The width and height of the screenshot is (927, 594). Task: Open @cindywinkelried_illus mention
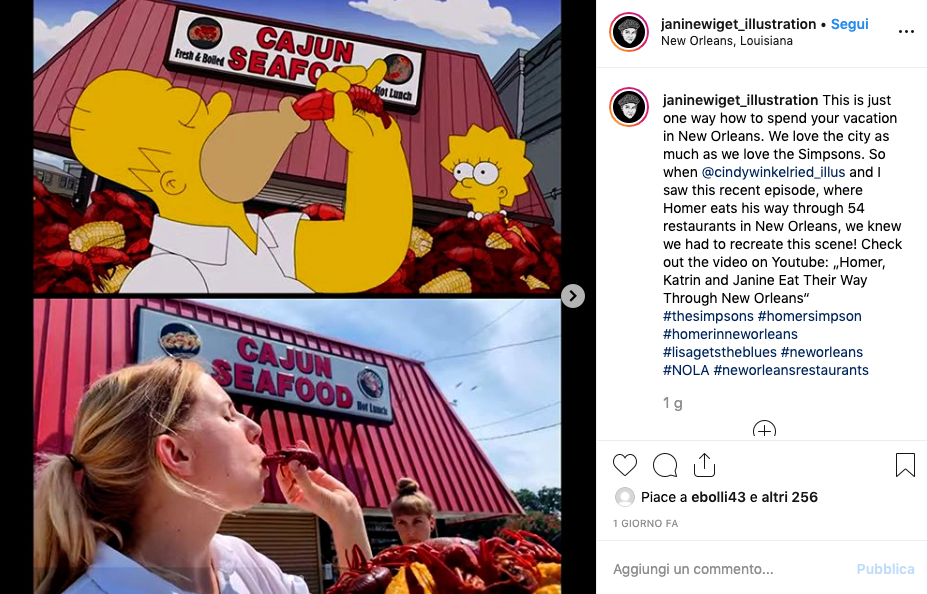(x=773, y=172)
